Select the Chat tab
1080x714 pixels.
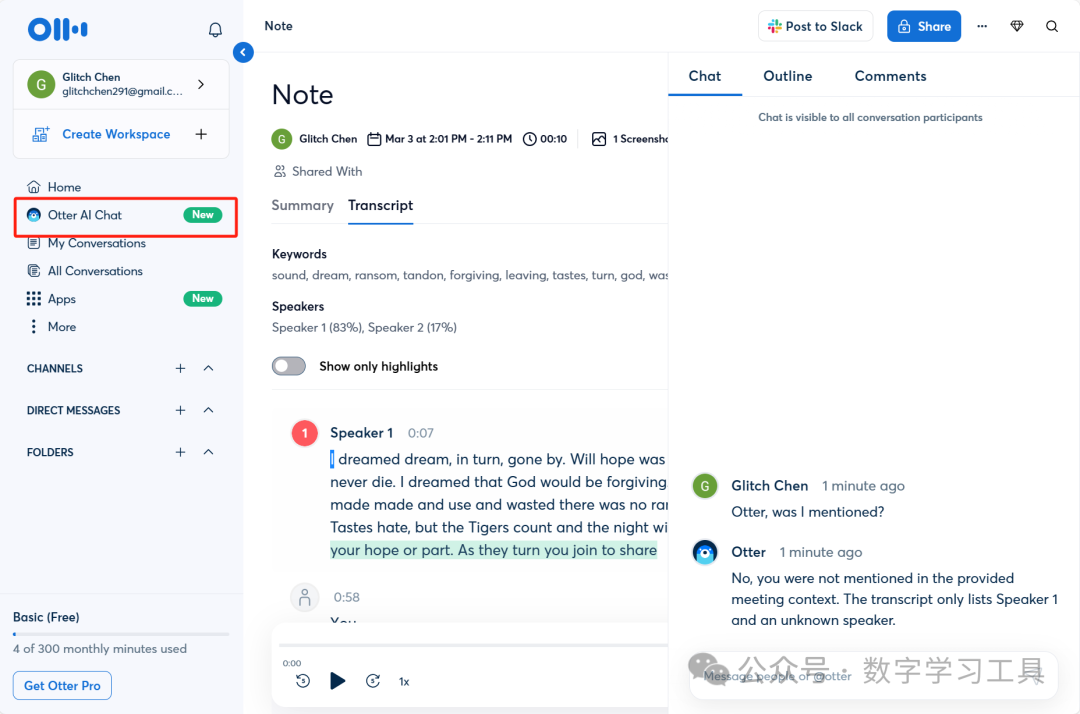705,76
